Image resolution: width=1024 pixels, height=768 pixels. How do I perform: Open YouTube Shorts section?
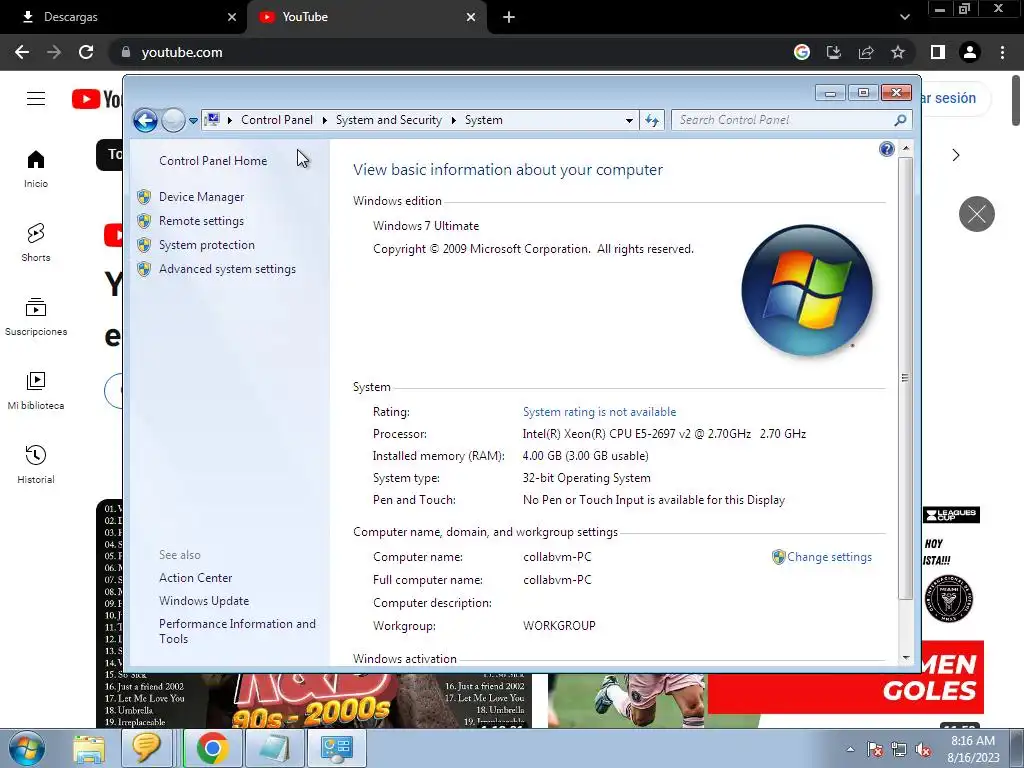click(36, 242)
